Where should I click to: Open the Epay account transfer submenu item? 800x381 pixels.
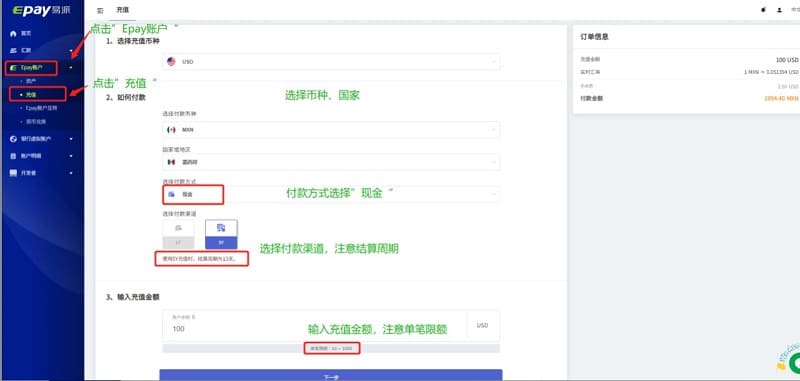(41, 108)
